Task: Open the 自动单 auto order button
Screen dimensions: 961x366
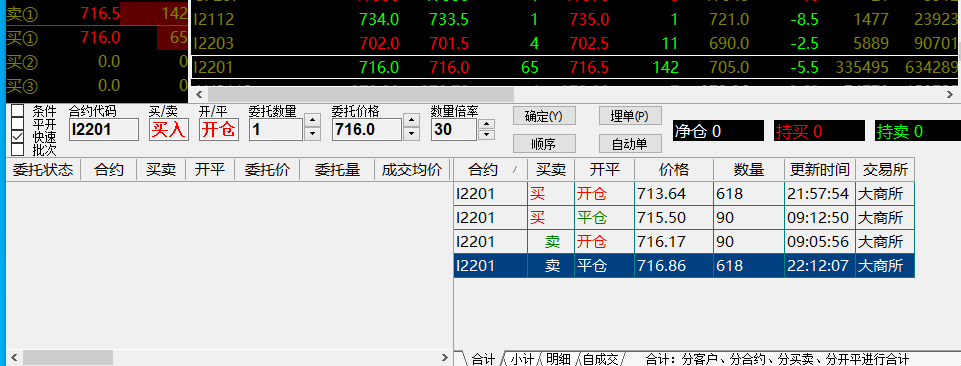Action: (x=630, y=143)
